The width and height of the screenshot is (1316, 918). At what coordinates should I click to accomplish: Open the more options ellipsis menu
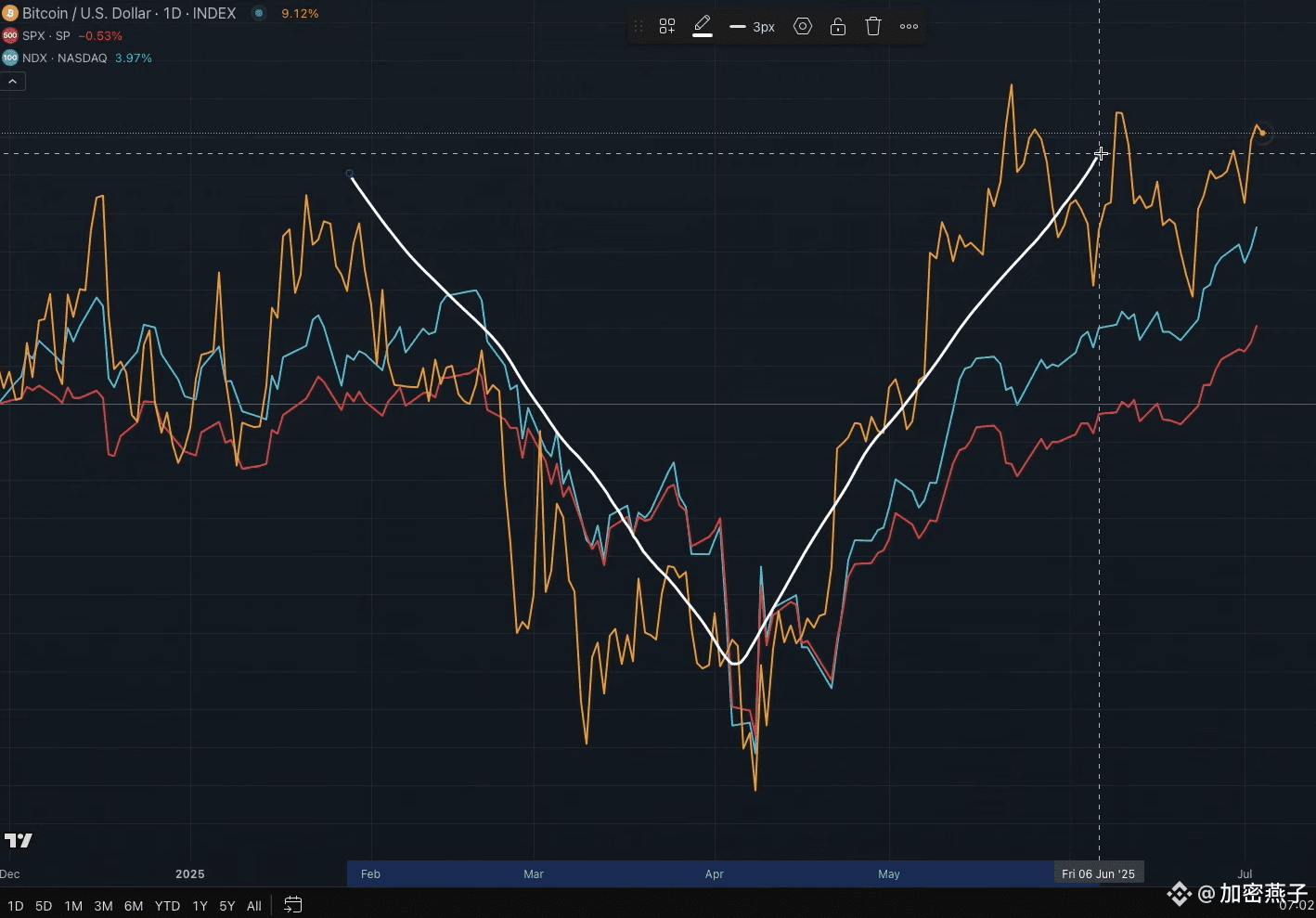tap(910, 27)
